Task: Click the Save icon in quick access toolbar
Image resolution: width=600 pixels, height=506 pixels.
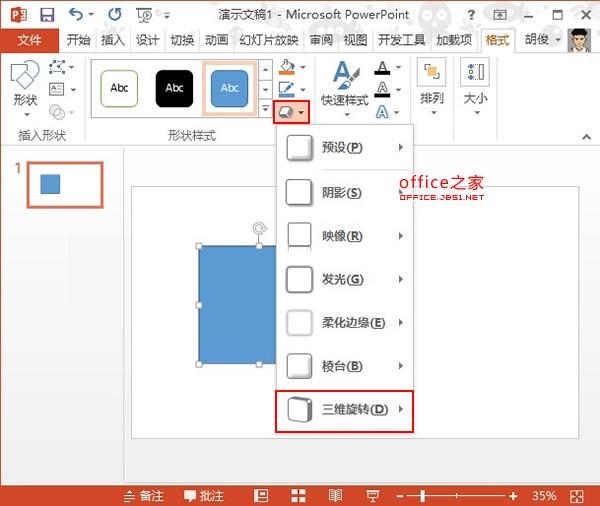Action: pyautogui.click(x=46, y=15)
